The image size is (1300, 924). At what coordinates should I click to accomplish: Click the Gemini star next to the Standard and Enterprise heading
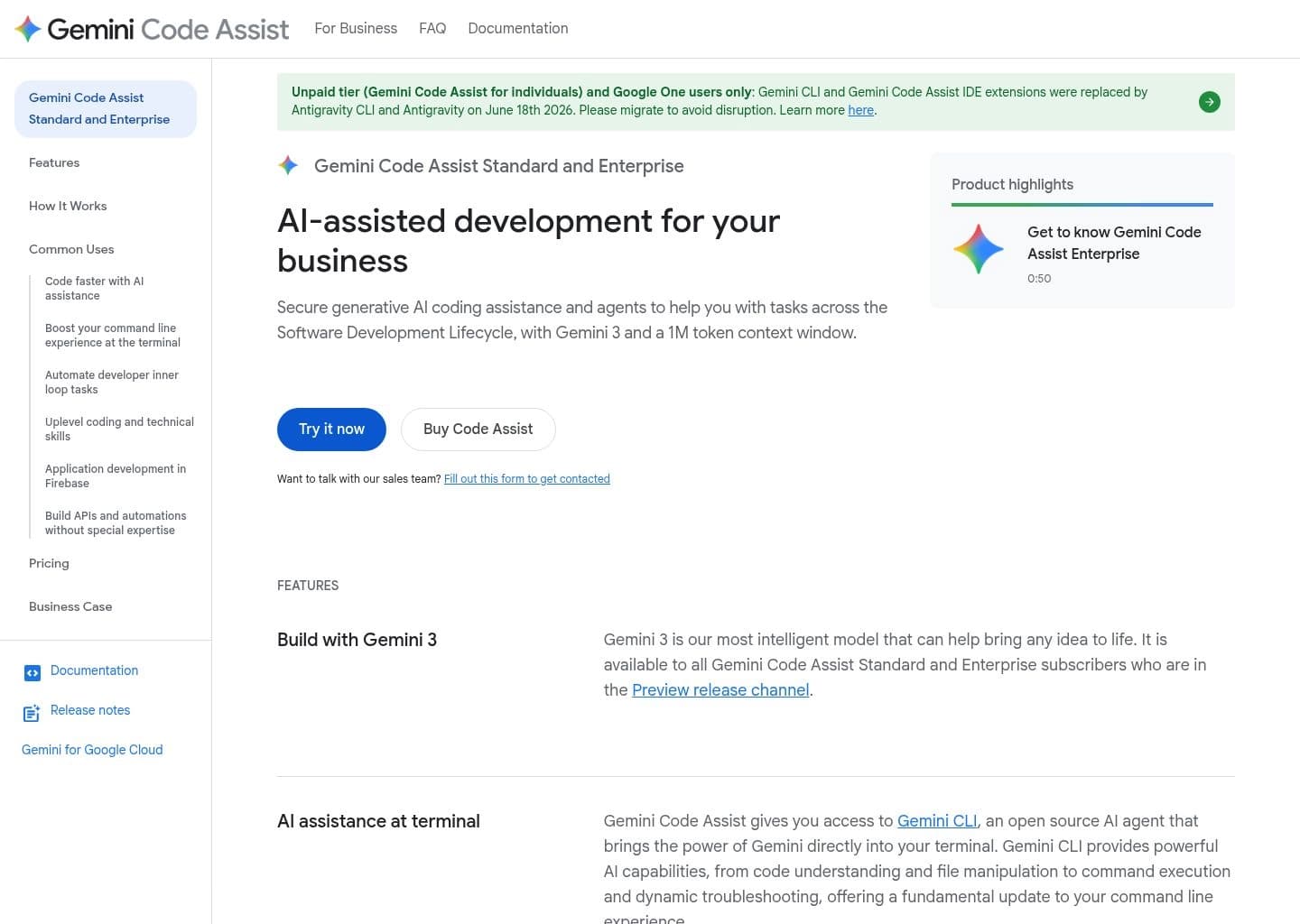click(288, 165)
